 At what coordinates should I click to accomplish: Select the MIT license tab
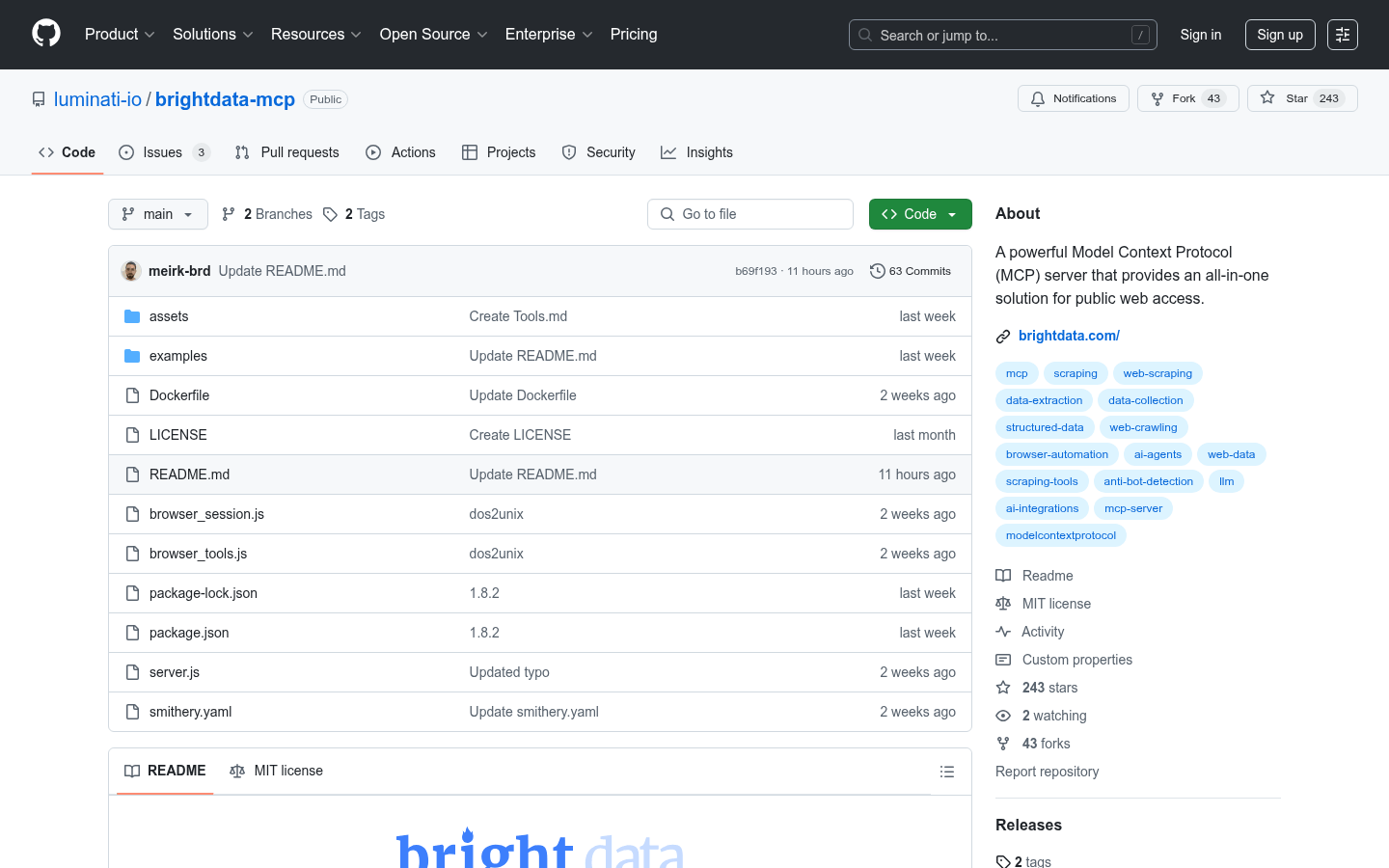[277, 771]
